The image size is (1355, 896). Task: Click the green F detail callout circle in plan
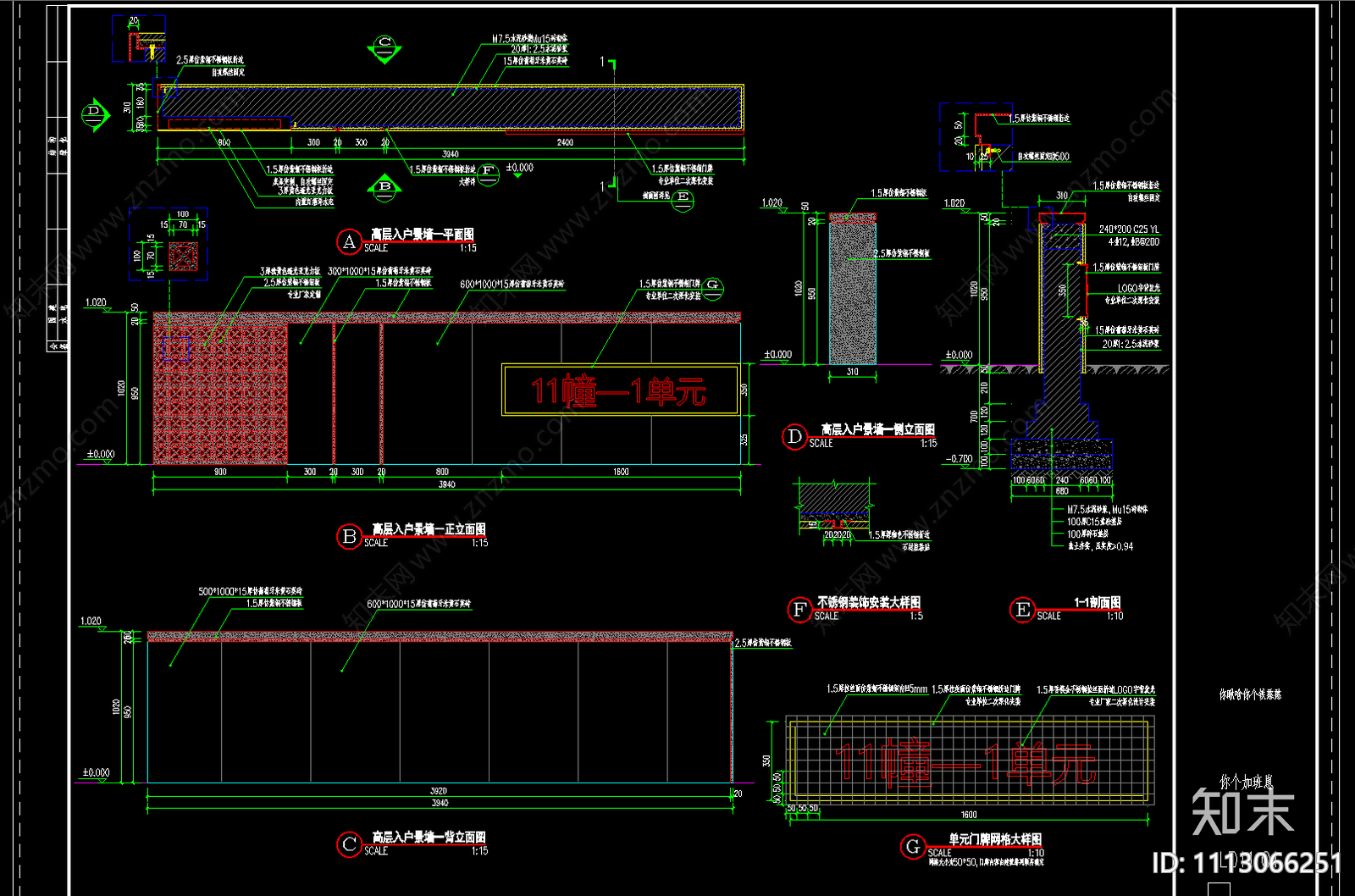click(x=488, y=174)
